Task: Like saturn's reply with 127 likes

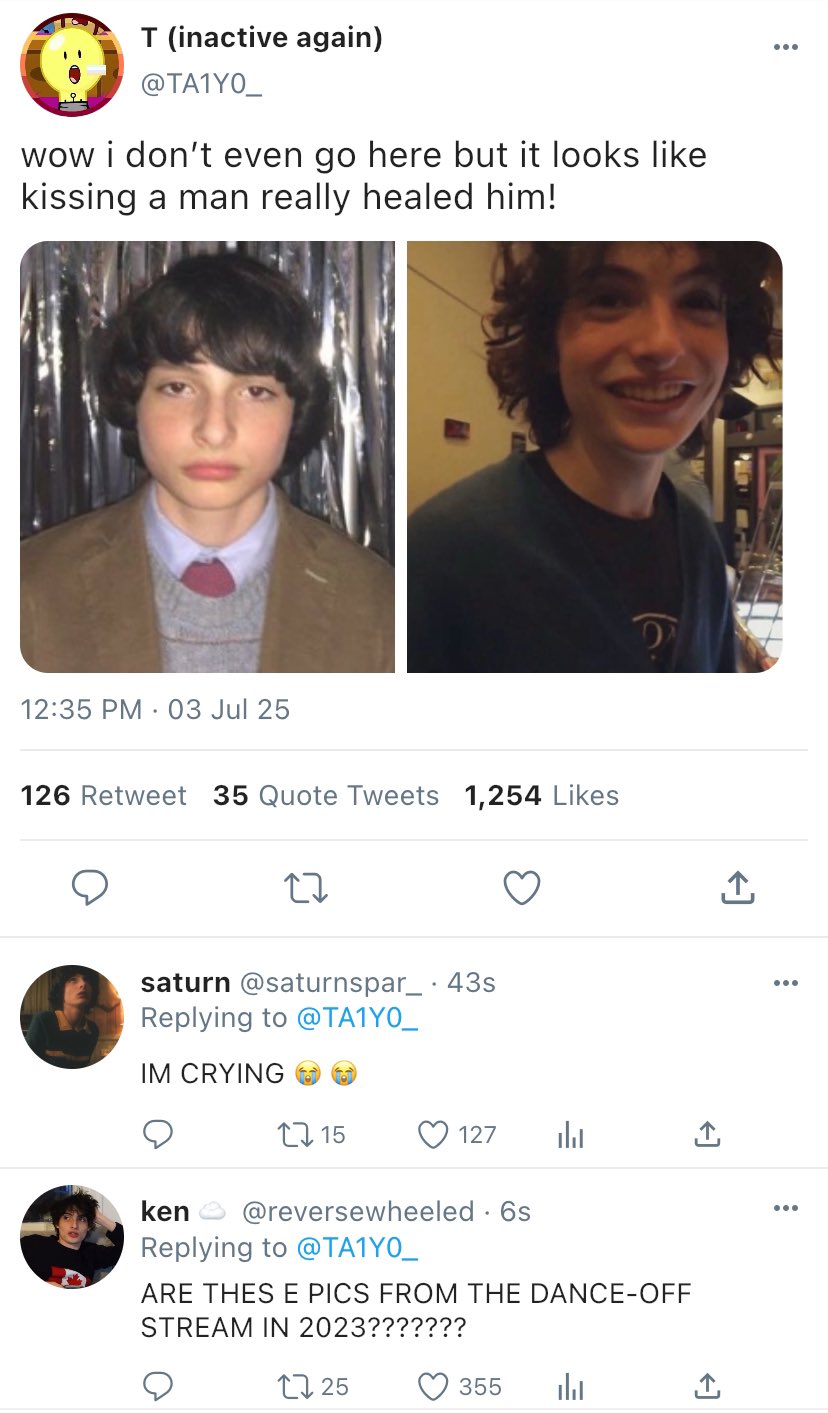Action: click(x=433, y=1135)
